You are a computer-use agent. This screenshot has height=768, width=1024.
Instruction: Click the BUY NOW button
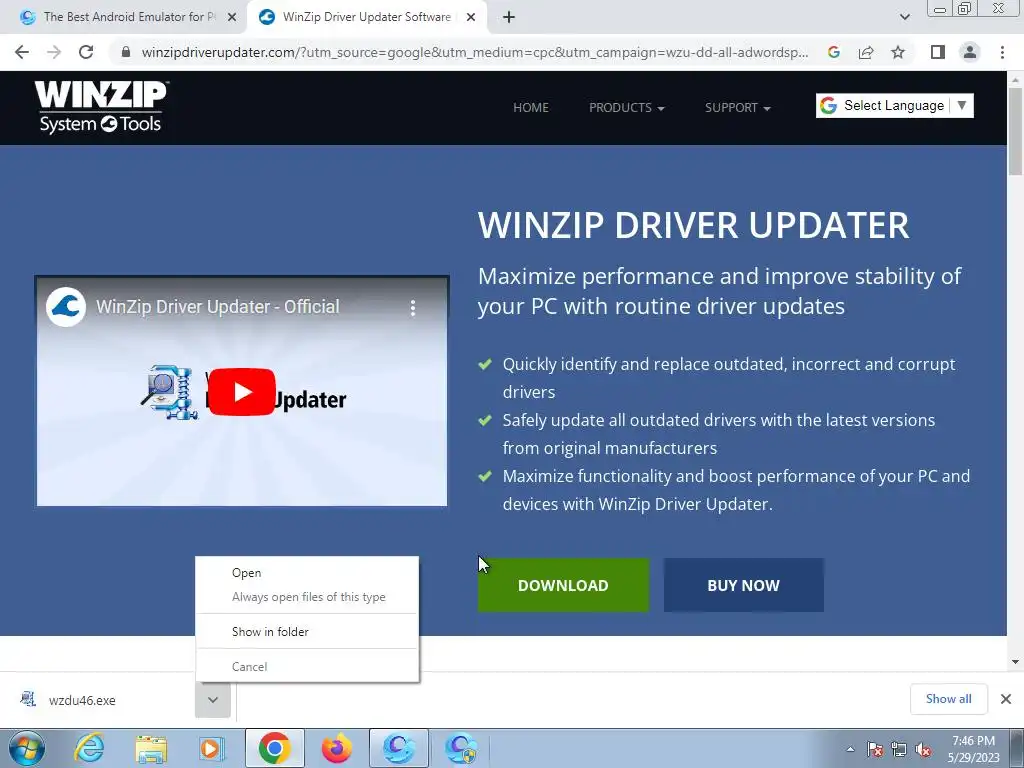pos(743,585)
